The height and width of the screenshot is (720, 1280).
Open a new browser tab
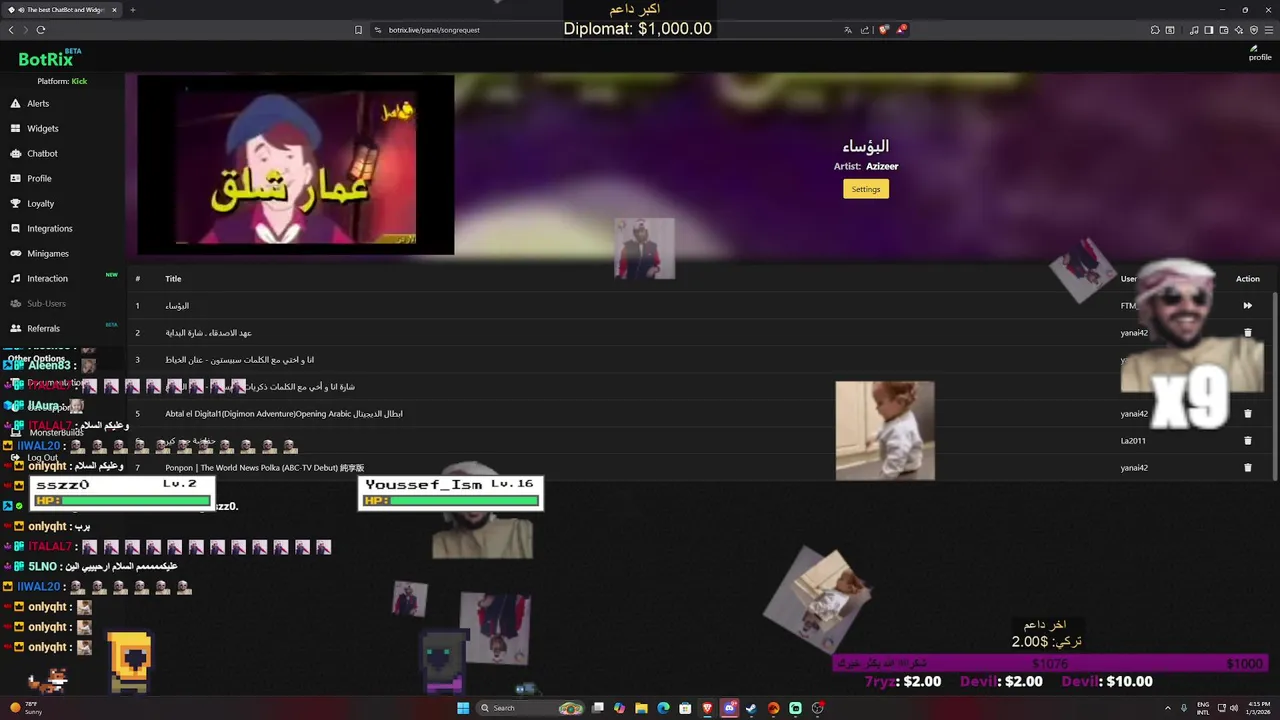point(132,10)
